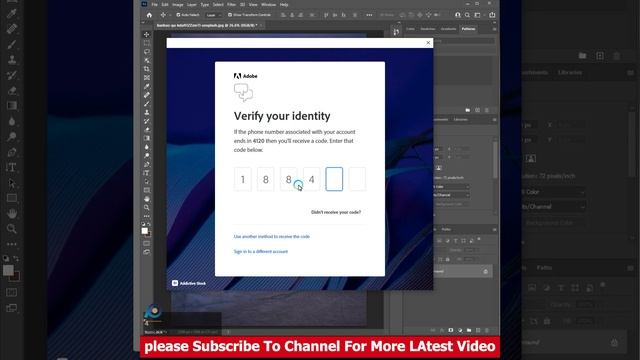Viewport: 640px width, 360px height.
Task: Open the Filter menu
Action: (231, 4)
